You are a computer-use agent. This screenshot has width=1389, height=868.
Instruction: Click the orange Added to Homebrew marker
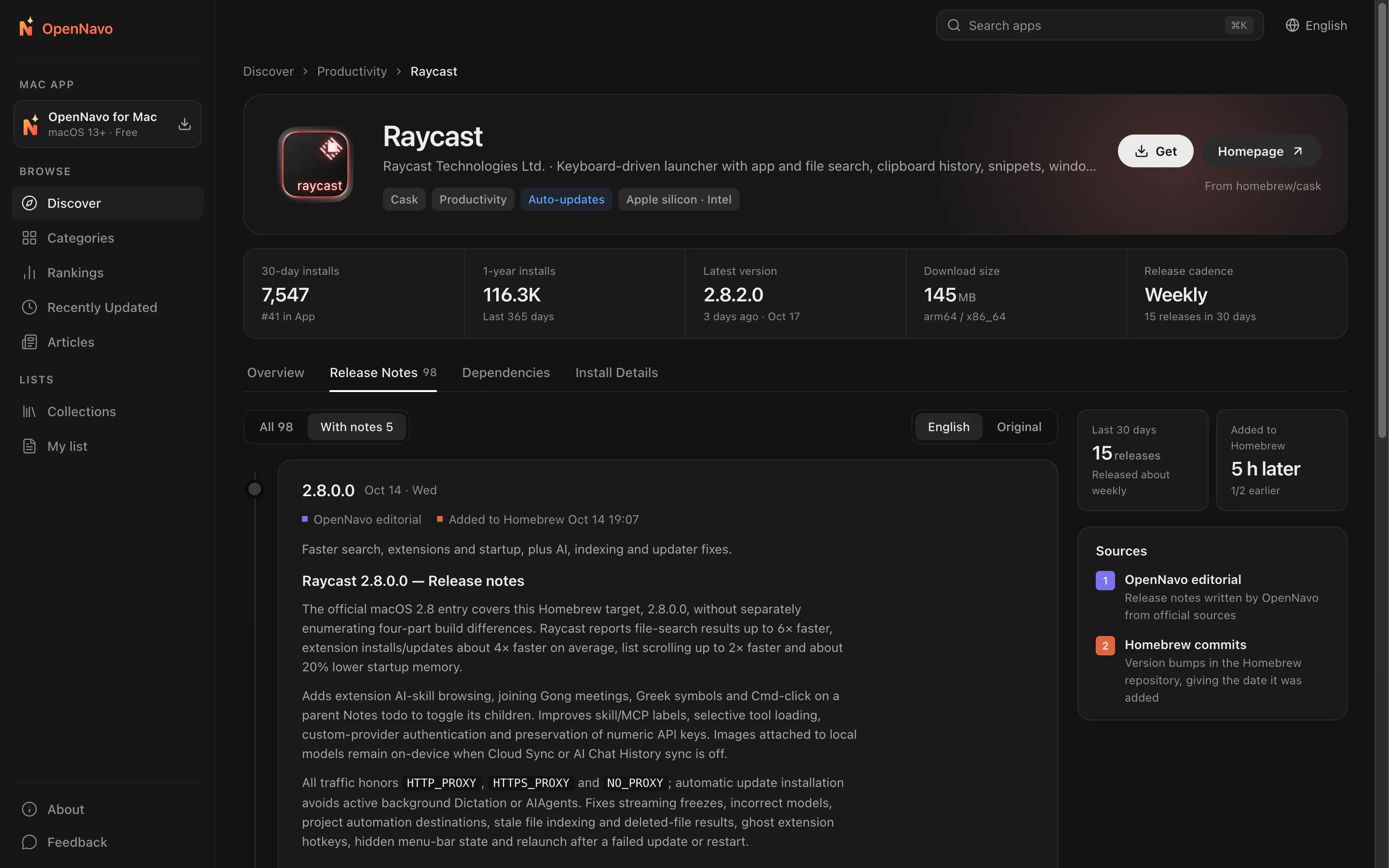coord(440,519)
